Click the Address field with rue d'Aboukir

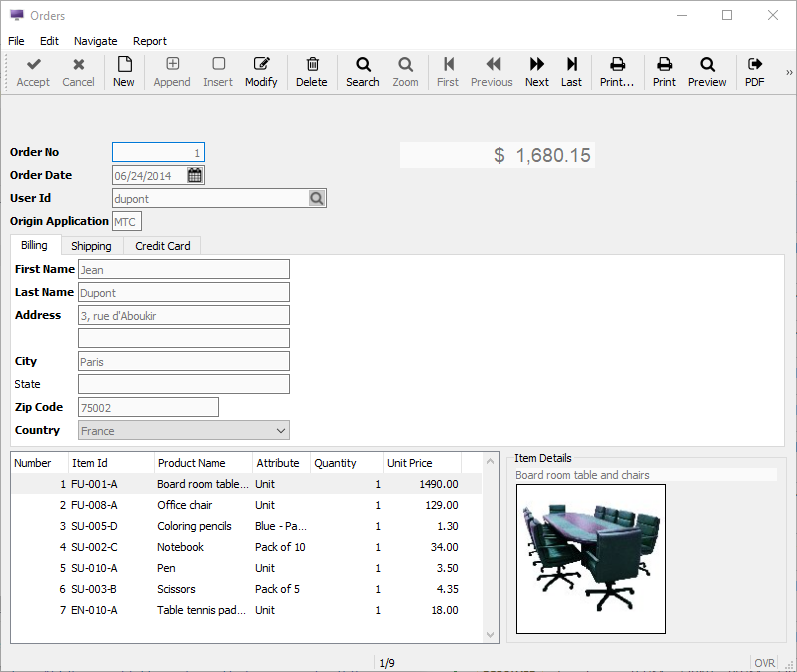click(184, 315)
